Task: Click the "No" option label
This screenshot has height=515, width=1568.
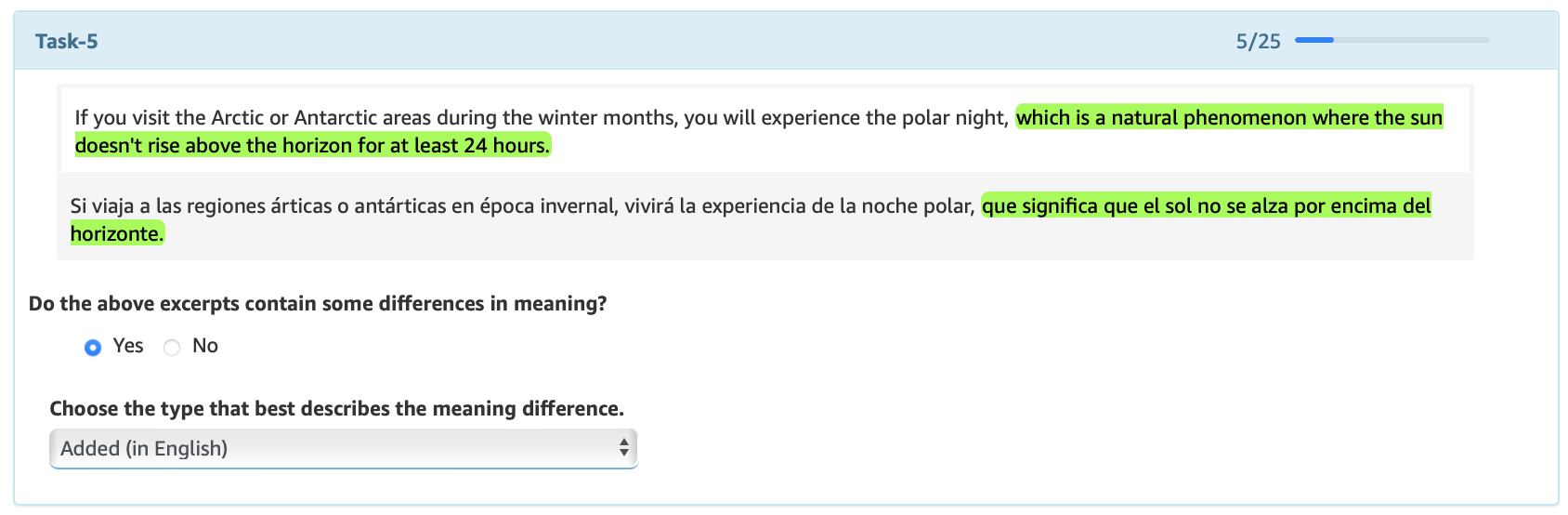Action: 205,346
